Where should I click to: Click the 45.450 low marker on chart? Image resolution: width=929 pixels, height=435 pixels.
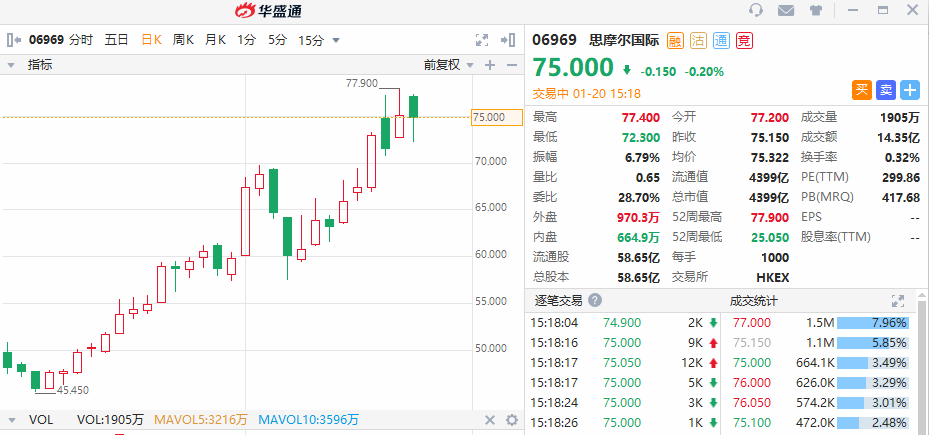(72, 390)
